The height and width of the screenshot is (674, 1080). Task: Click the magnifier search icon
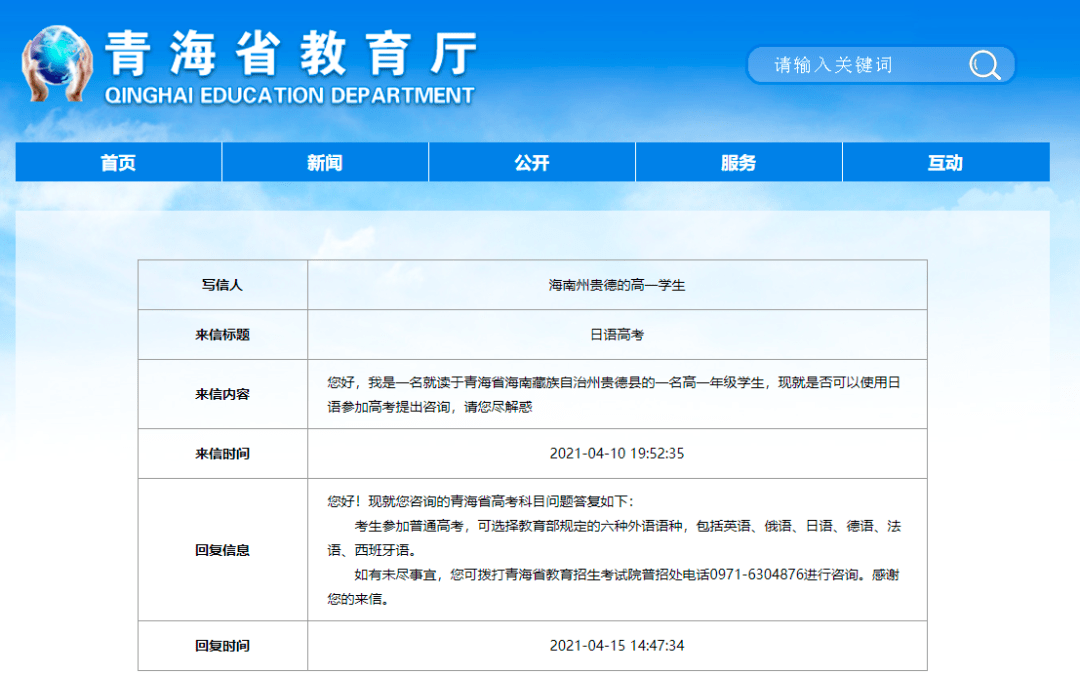point(984,66)
